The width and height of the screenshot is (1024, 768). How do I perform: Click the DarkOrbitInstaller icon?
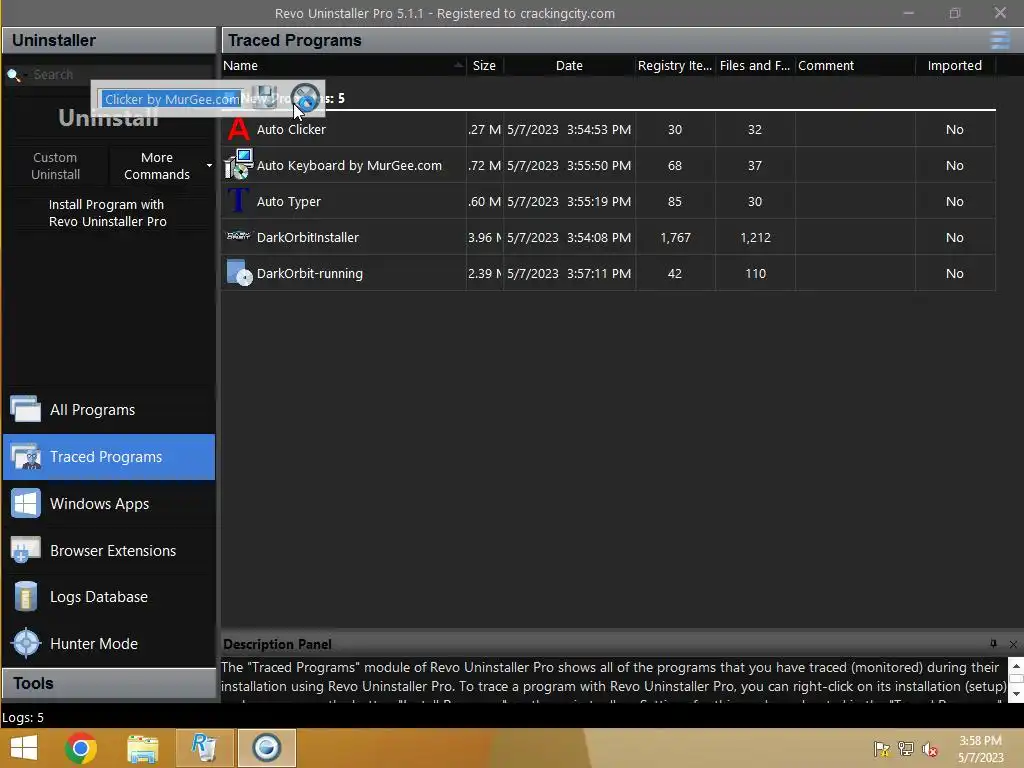pyautogui.click(x=238, y=236)
